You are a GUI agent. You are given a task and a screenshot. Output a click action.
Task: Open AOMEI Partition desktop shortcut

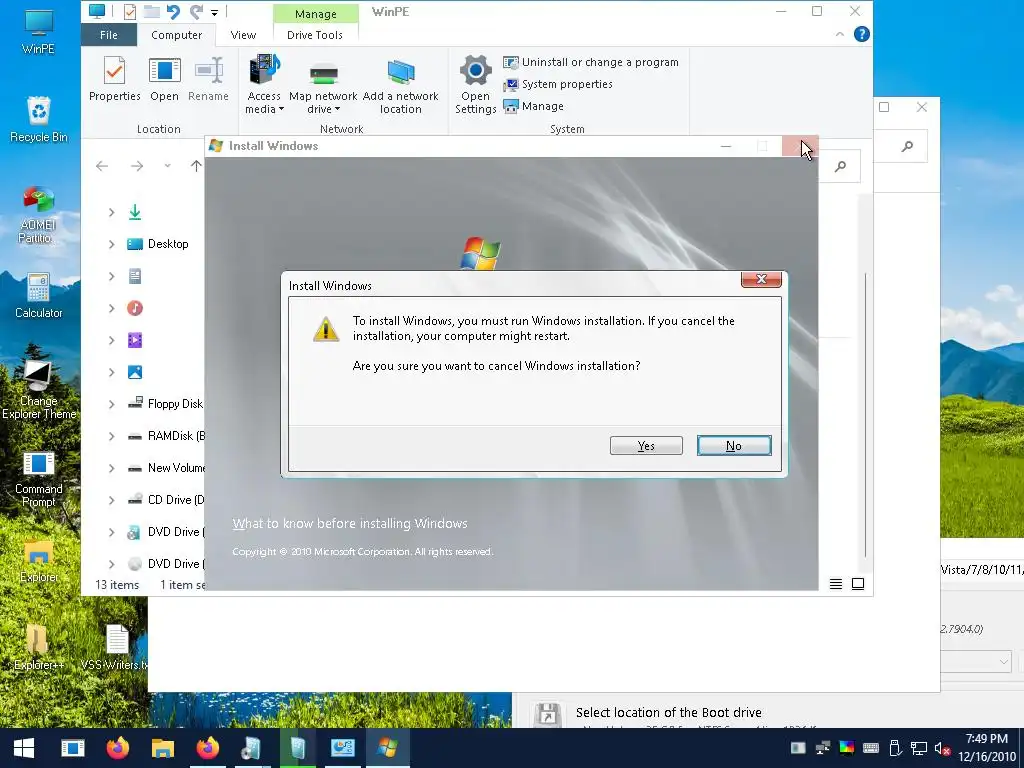click(39, 216)
